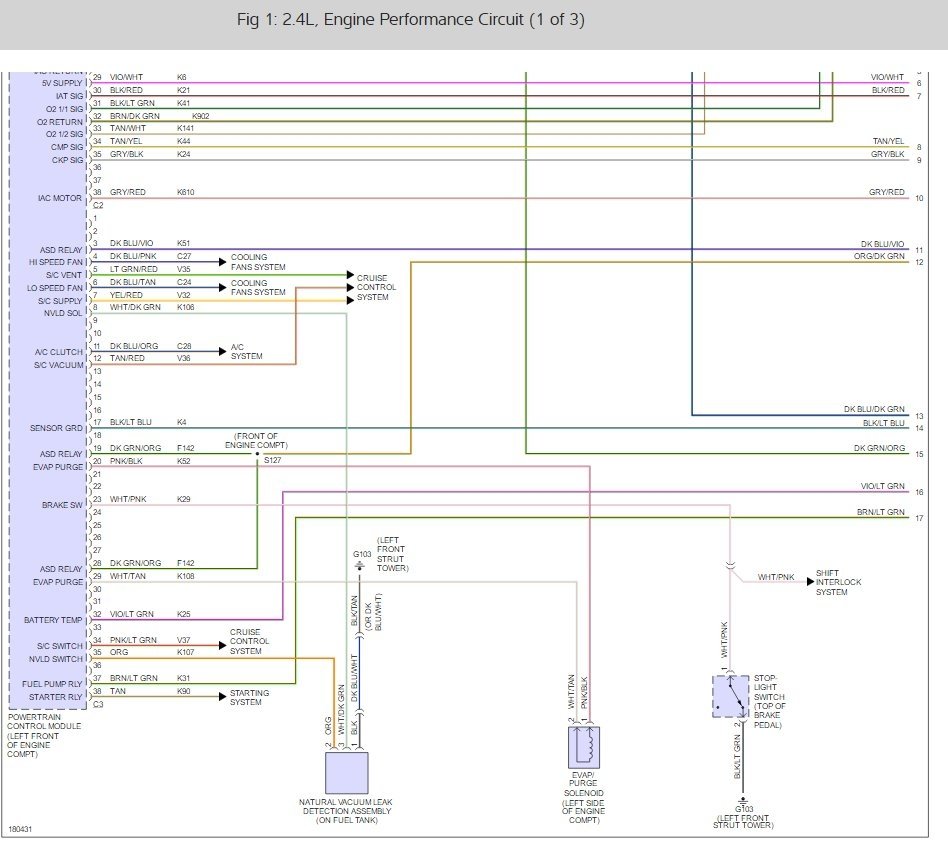
Task: Click the S/C VENT pin label
Action: click(63, 274)
